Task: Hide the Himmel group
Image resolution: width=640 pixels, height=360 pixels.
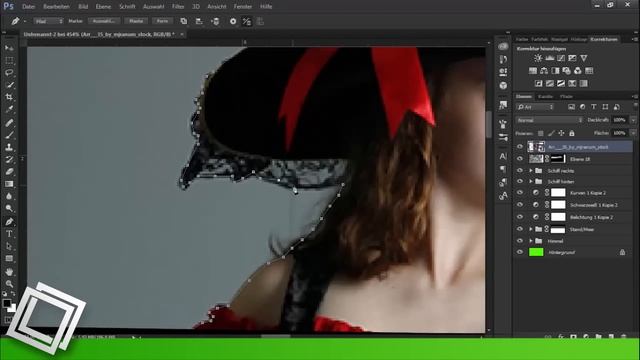Action: [x=520, y=241]
